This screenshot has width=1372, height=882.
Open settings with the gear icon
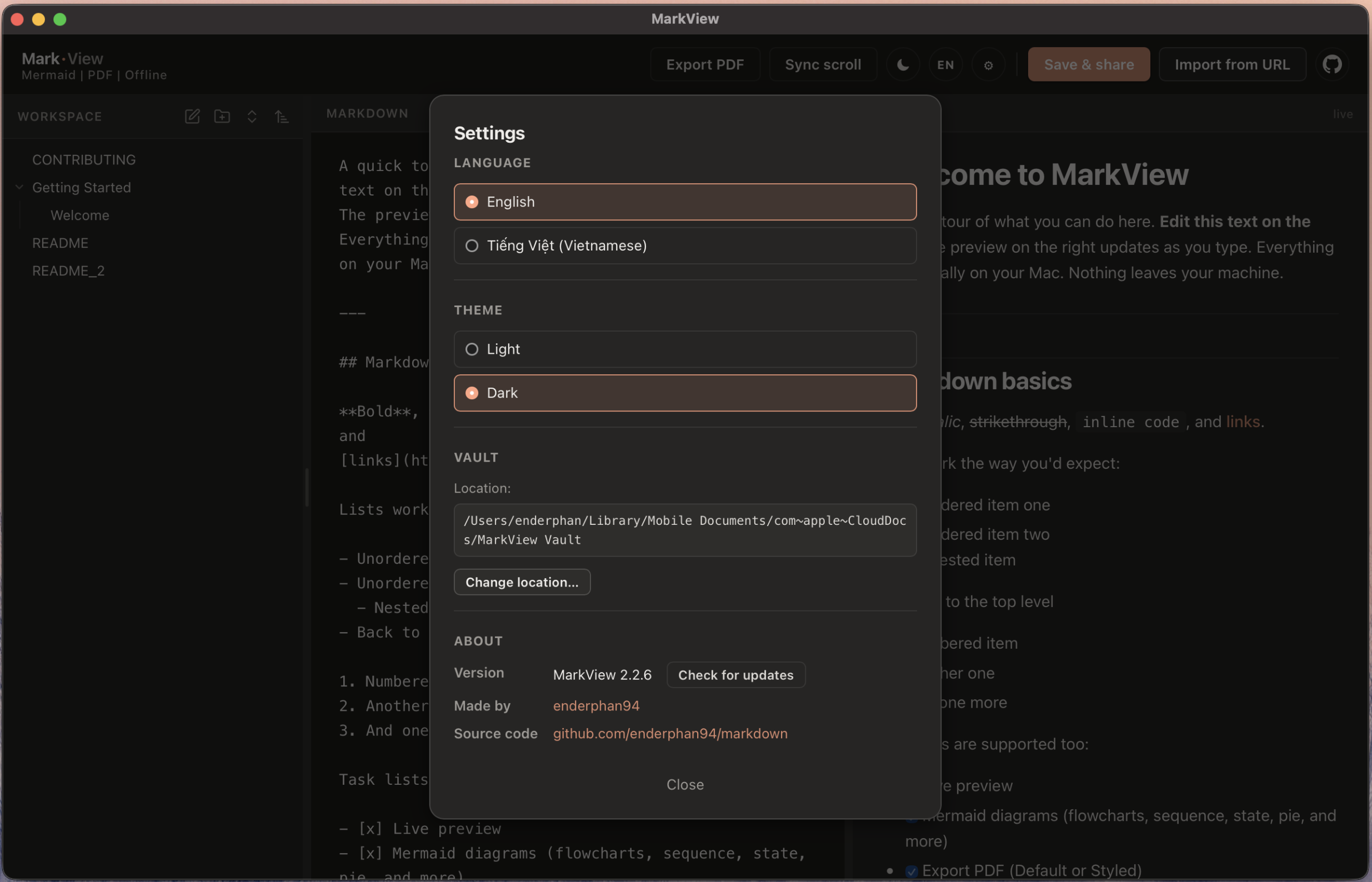click(988, 65)
